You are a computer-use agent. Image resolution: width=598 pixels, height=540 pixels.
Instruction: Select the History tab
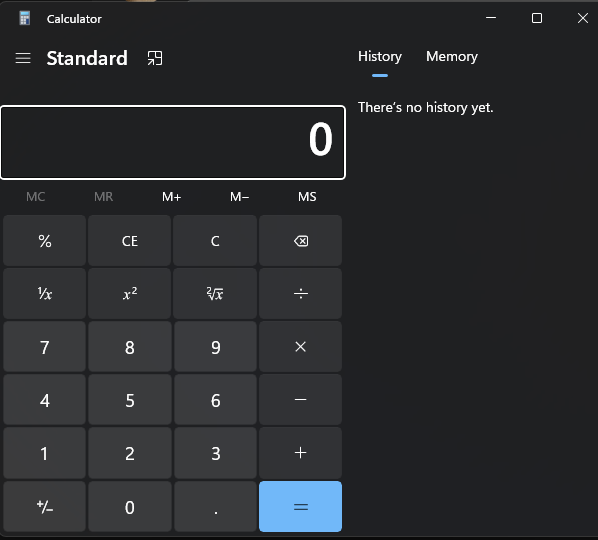click(x=380, y=56)
